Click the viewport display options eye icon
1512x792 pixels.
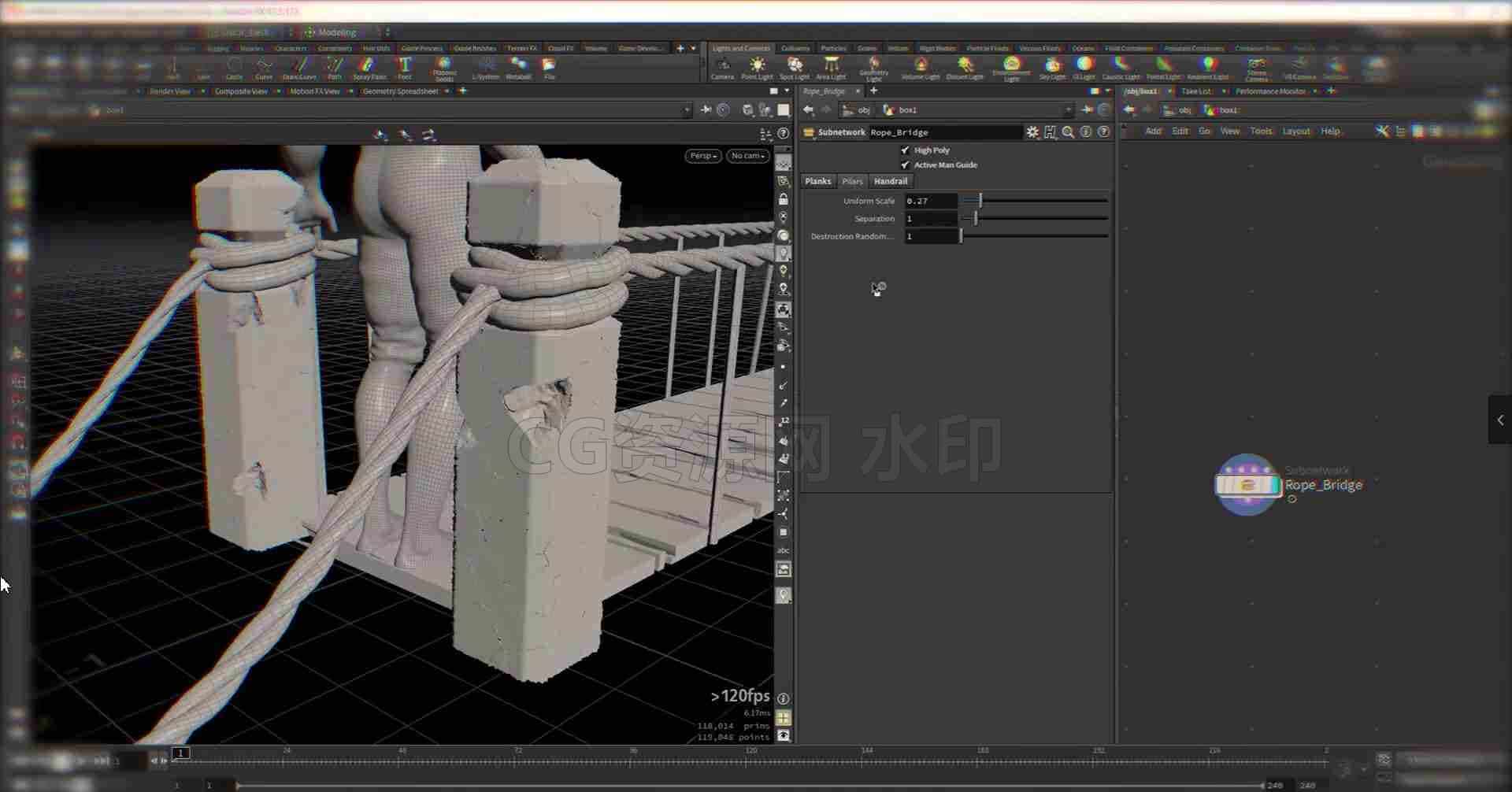(784, 735)
